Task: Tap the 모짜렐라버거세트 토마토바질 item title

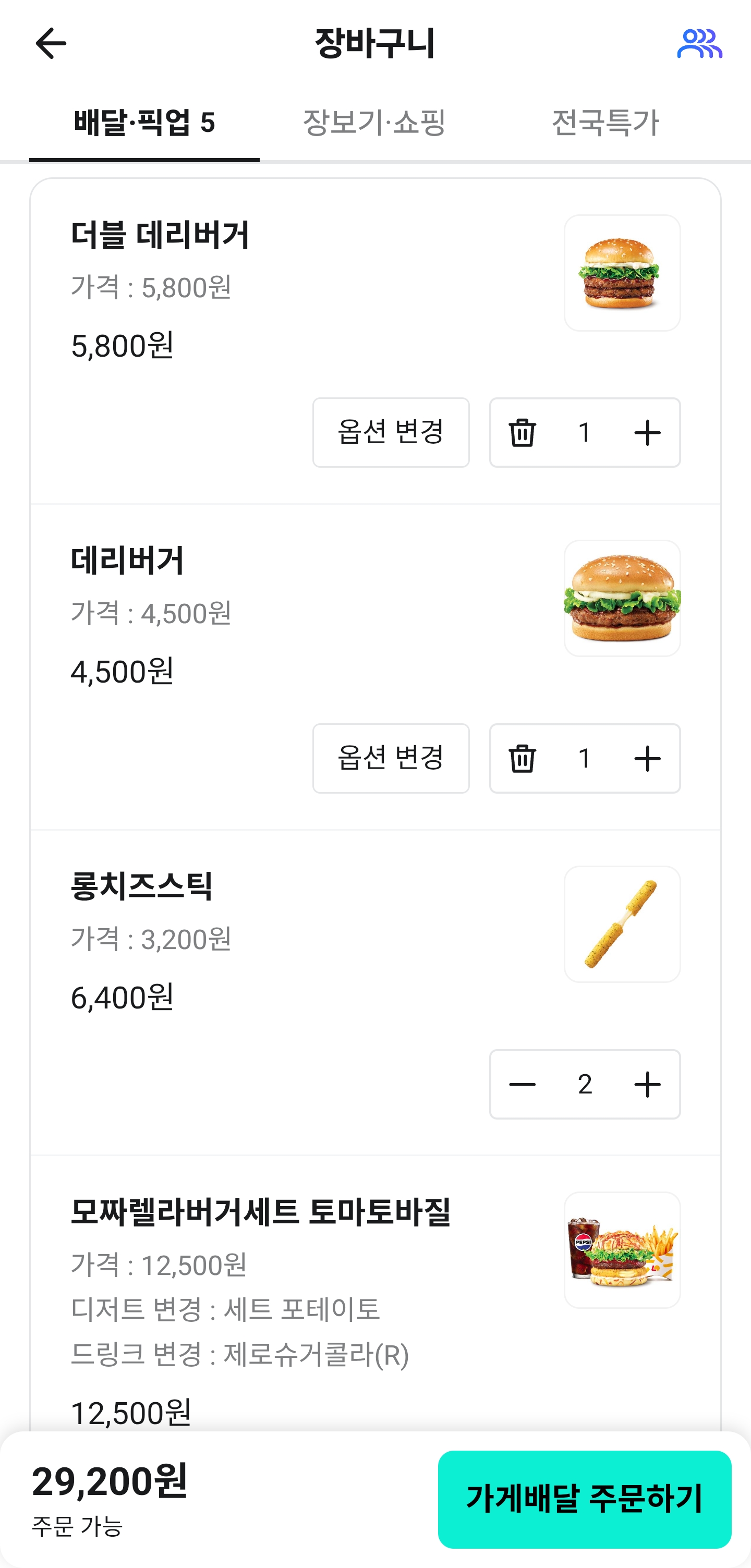Action: 260,1211
